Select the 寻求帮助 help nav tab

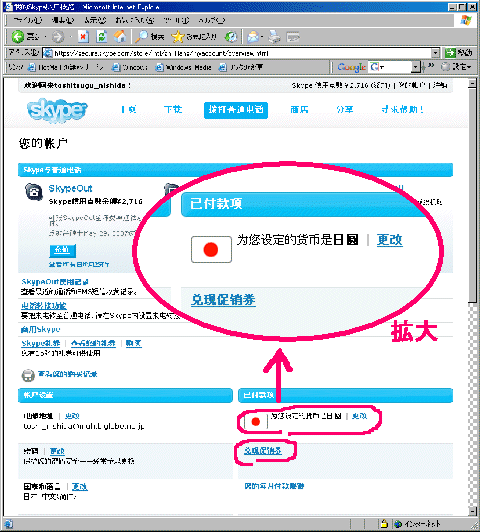(402, 109)
